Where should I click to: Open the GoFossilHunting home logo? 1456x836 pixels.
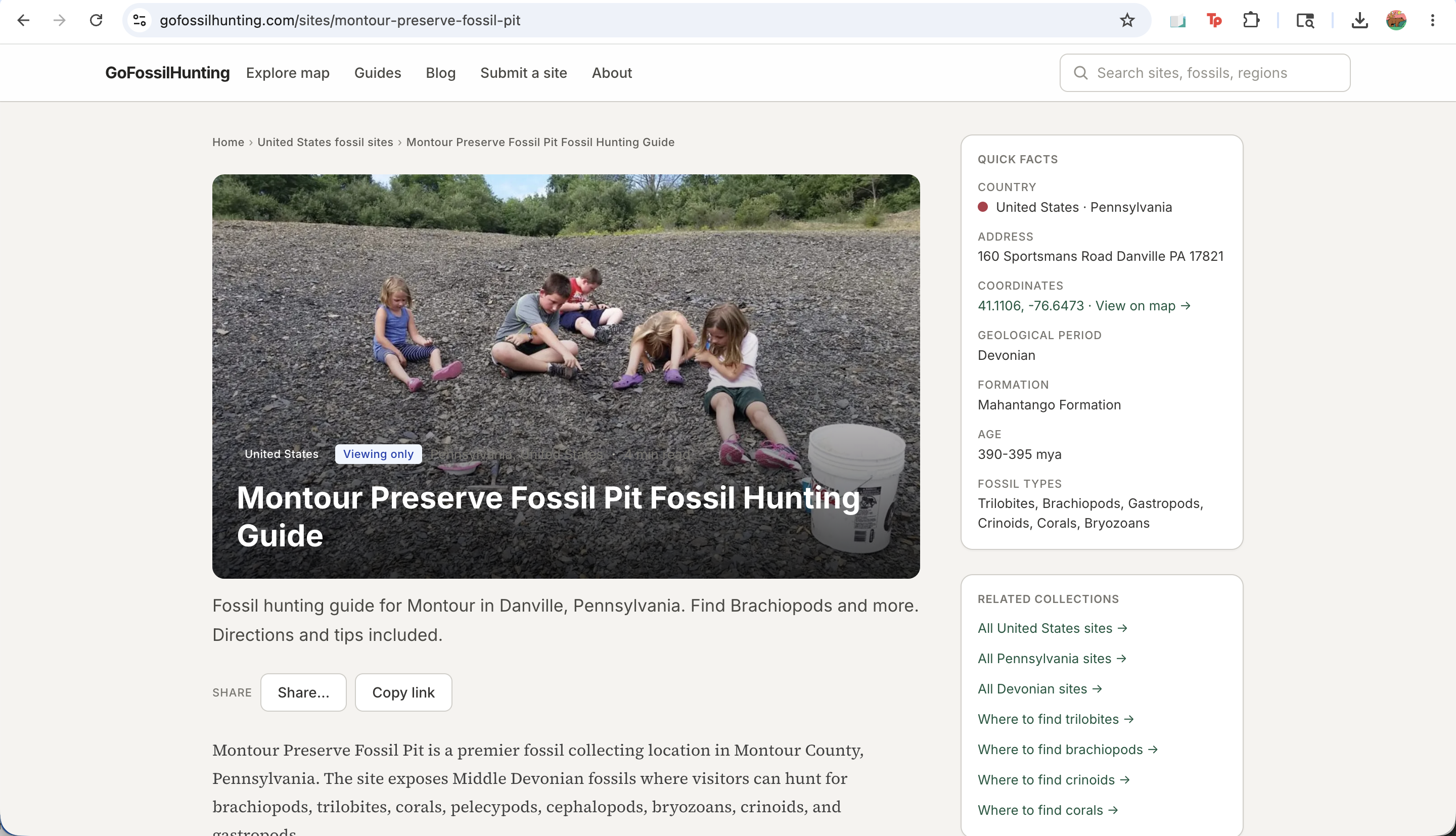[167, 73]
